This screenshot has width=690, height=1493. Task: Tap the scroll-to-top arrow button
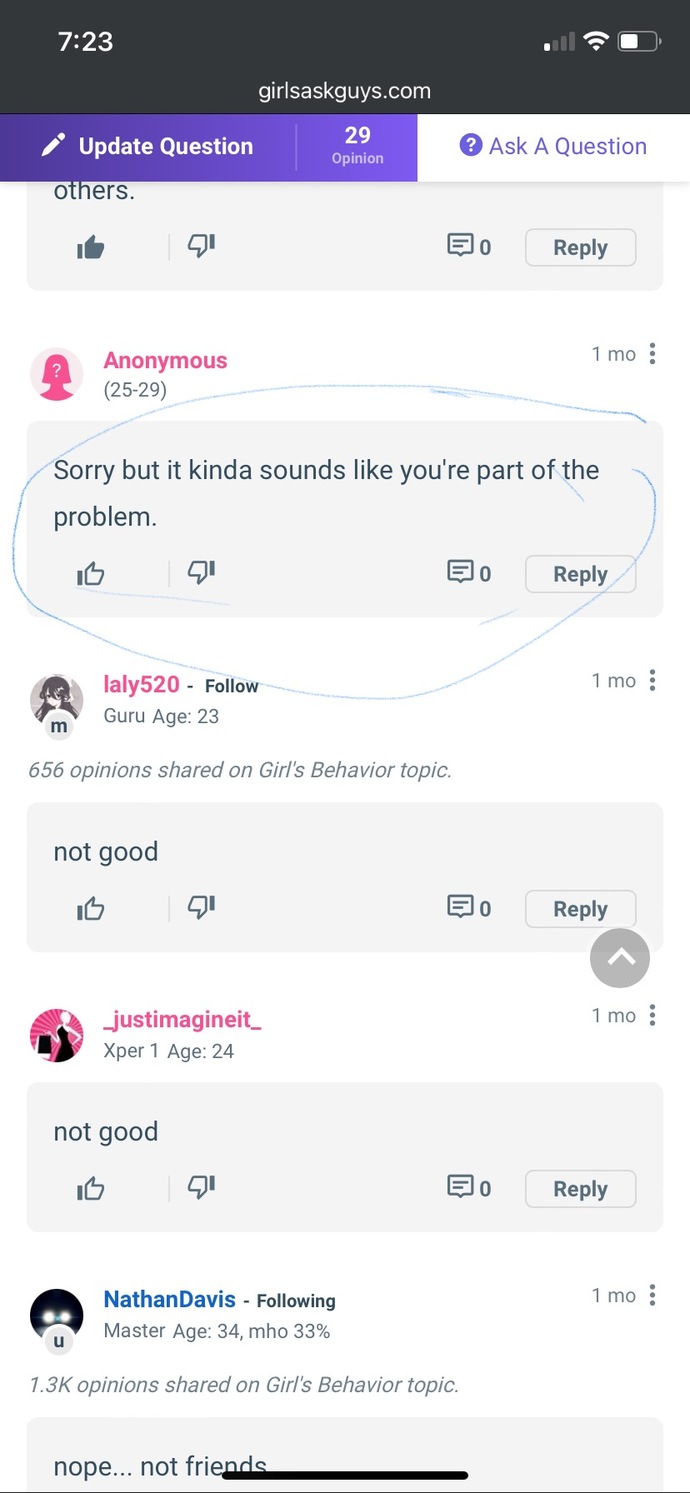click(620, 958)
